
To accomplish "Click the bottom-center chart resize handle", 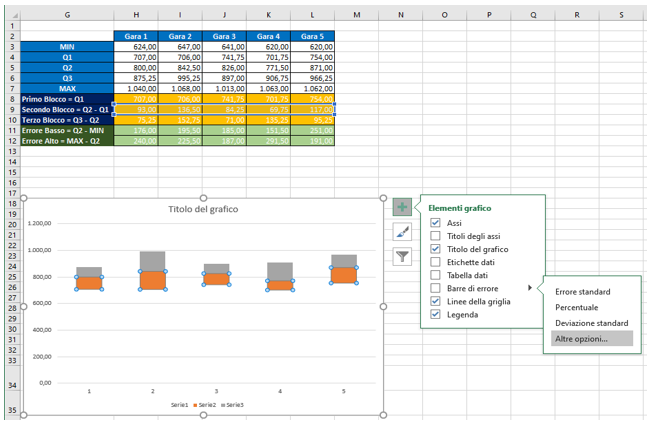I will tap(204, 414).
